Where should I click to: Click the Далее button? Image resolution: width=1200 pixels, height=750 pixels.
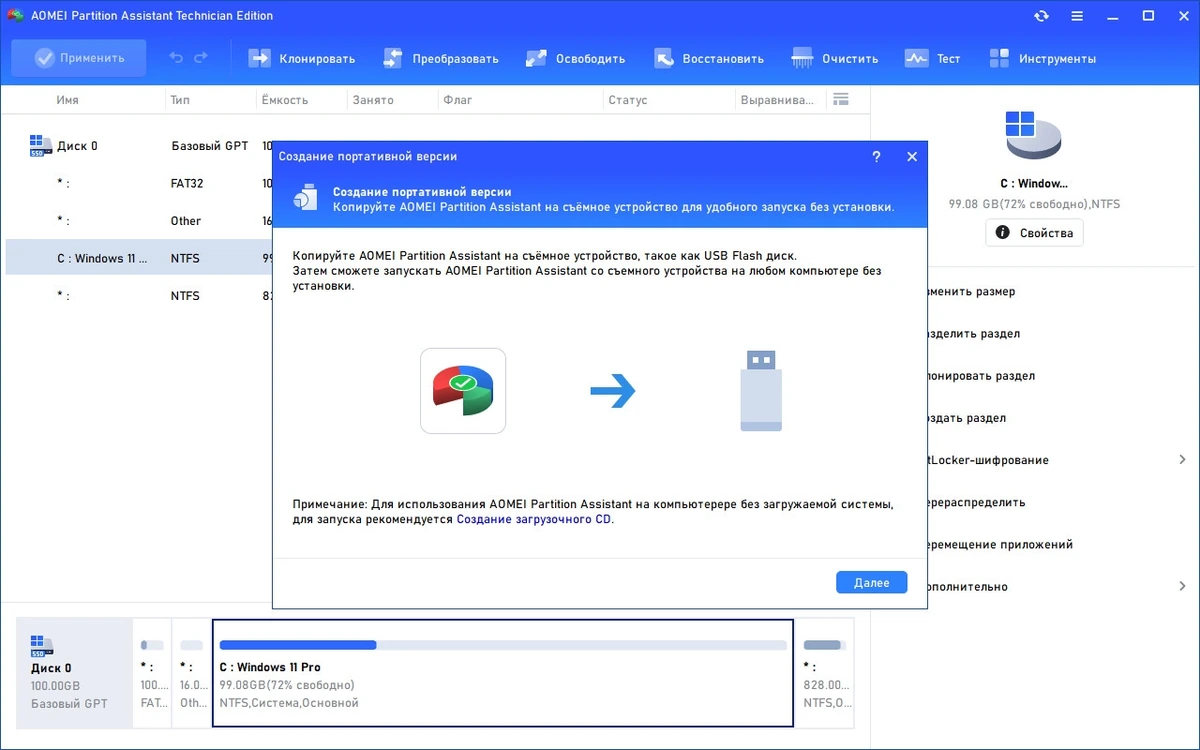pyautogui.click(x=871, y=582)
